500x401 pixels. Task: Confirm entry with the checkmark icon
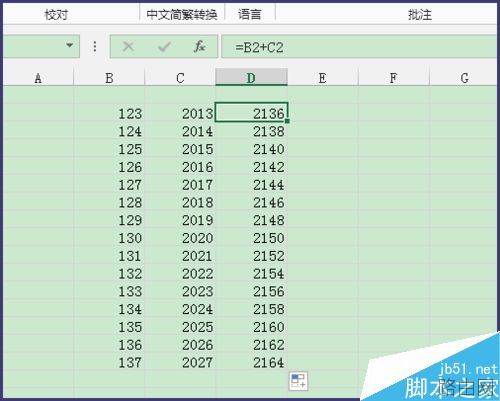[x=165, y=47]
